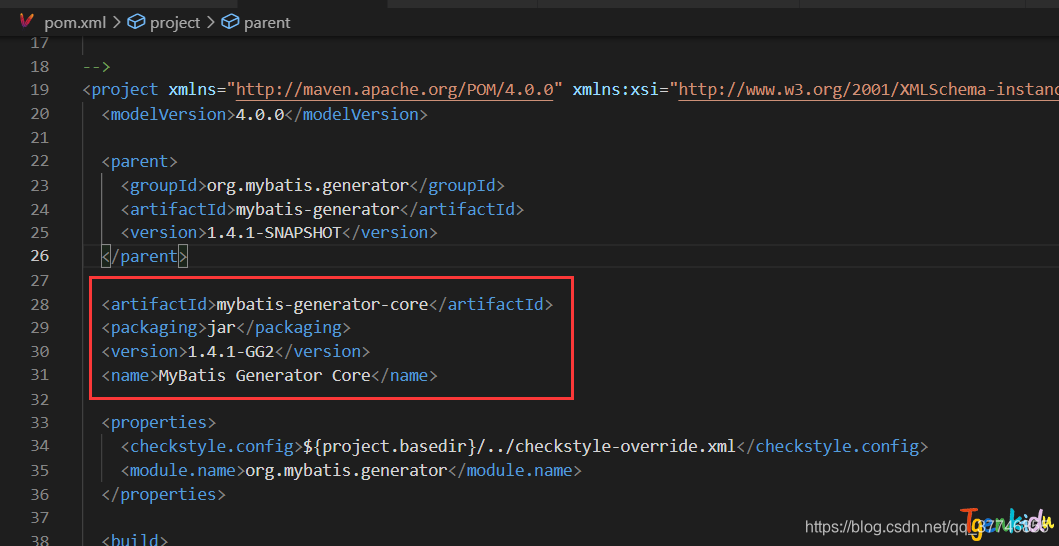Viewport: 1059px width, 546px height.
Task: Click the build tag on line 38
Action: (x=135, y=540)
